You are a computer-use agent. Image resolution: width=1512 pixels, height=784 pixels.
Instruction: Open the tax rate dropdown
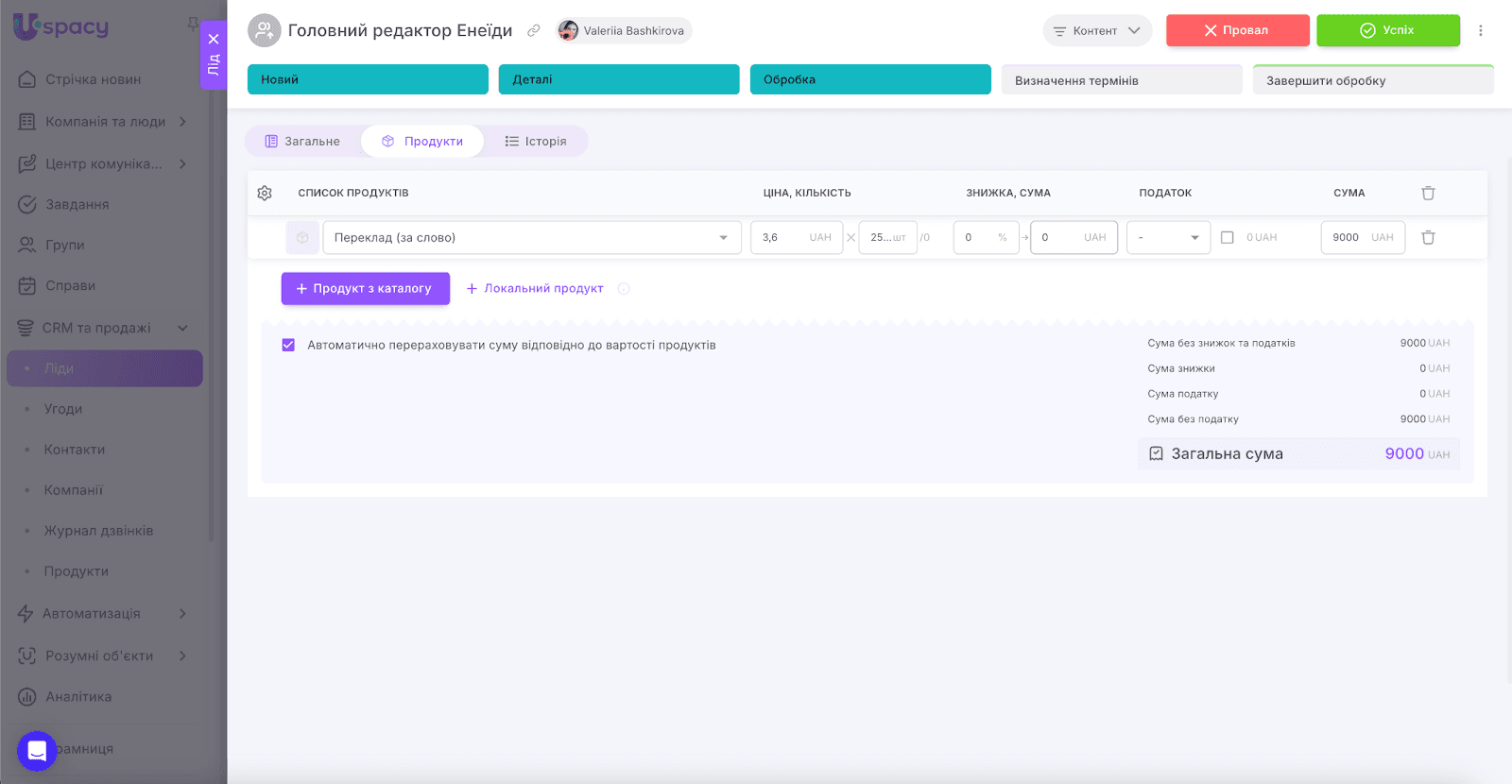pyautogui.click(x=1168, y=238)
